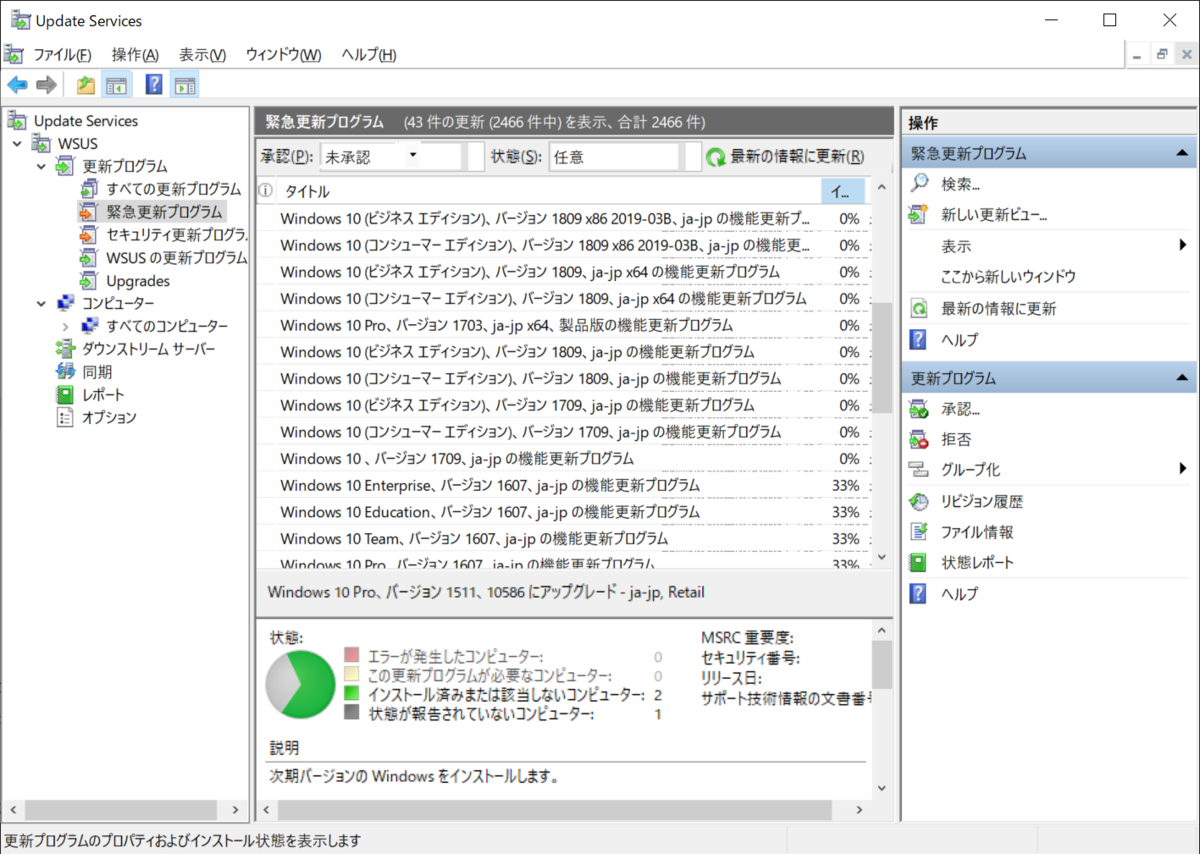Image resolution: width=1200 pixels, height=854 pixels.
Task: Open ダウンストリーム サーバー node
Action: coord(148,349)
